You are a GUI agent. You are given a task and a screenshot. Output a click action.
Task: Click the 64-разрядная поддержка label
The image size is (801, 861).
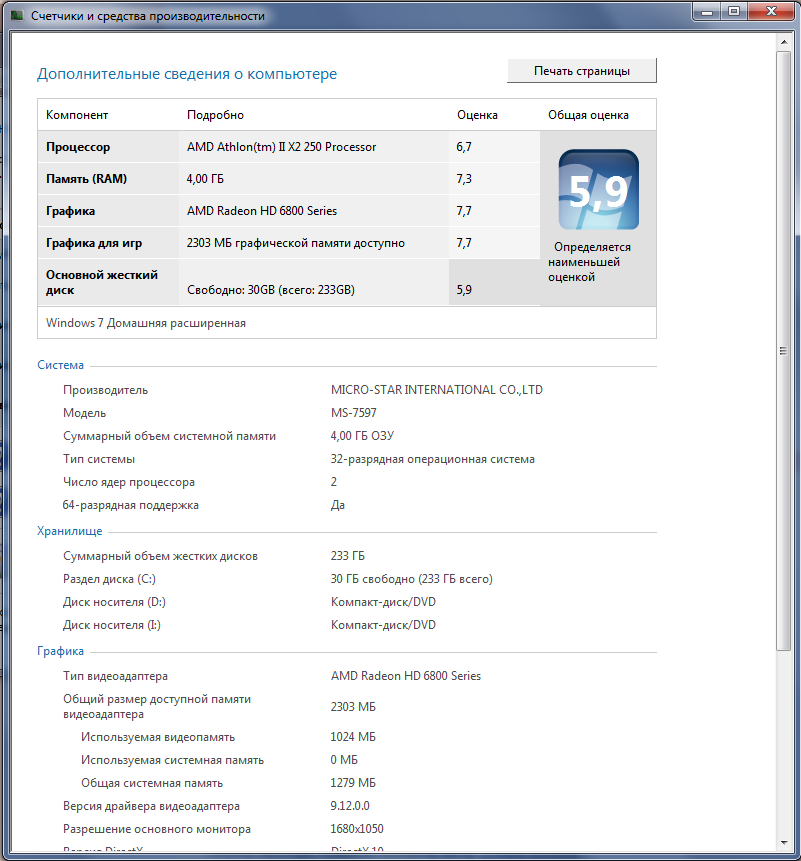(x=131, y=505)
